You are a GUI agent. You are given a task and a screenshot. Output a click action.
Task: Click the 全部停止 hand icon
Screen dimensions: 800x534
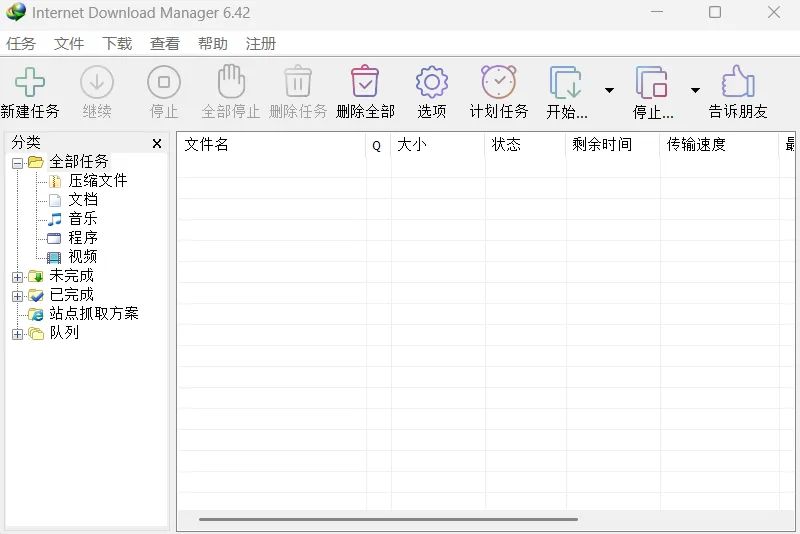231,81
